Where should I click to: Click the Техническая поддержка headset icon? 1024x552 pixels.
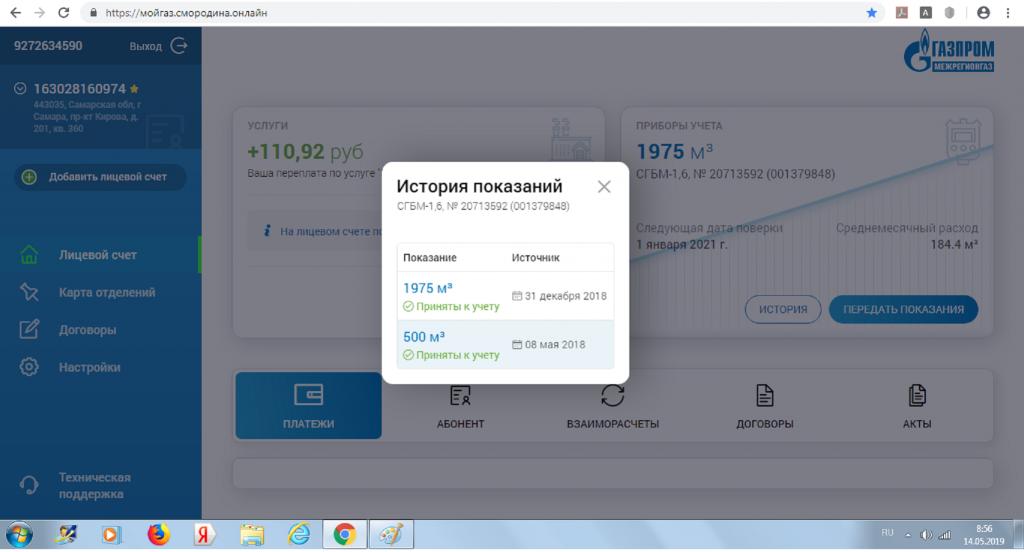coord(29,485)
